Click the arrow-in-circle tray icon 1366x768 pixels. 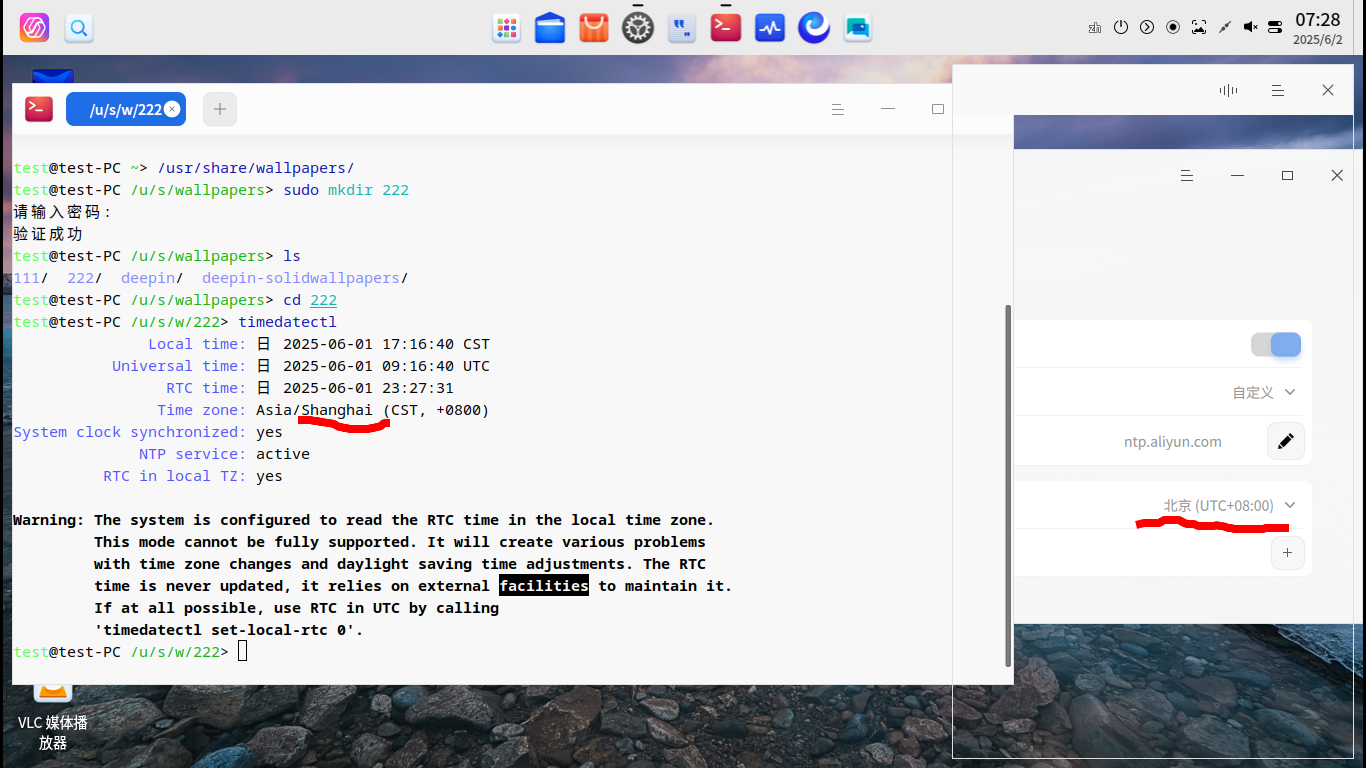(x=1147, y=28)
